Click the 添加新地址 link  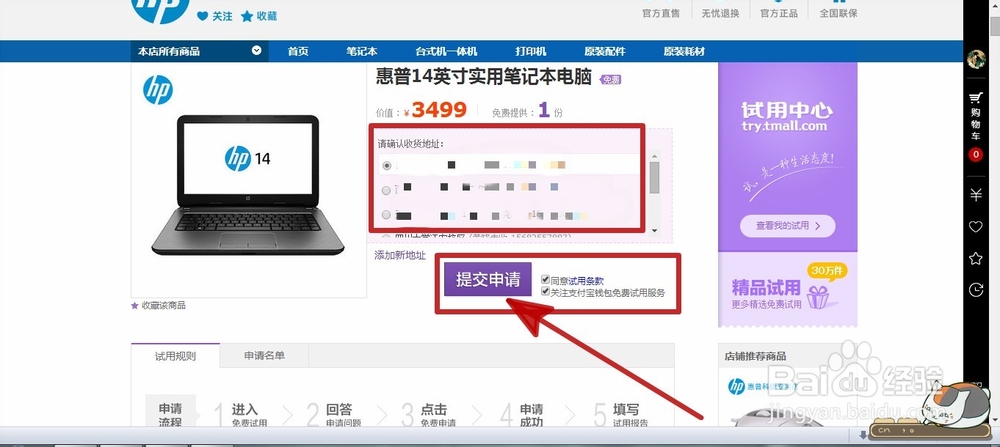click(400, 255)
